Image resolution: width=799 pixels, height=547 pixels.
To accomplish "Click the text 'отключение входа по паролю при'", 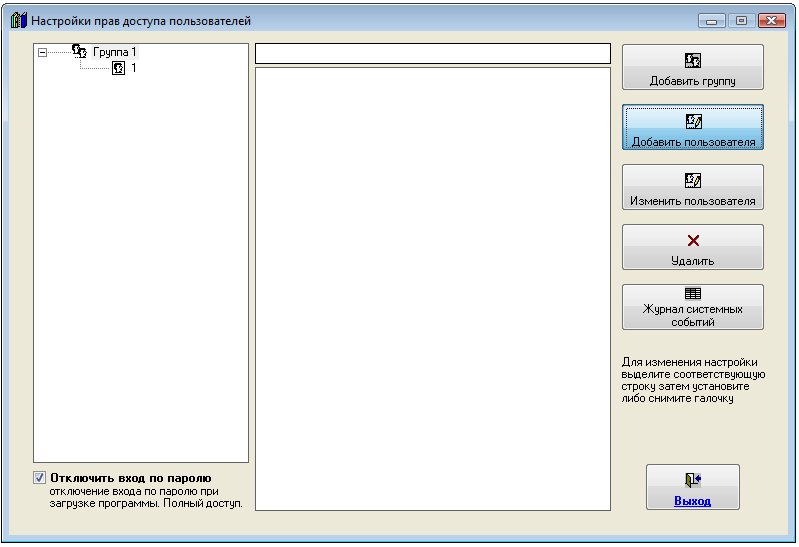I will pos(134,491).
